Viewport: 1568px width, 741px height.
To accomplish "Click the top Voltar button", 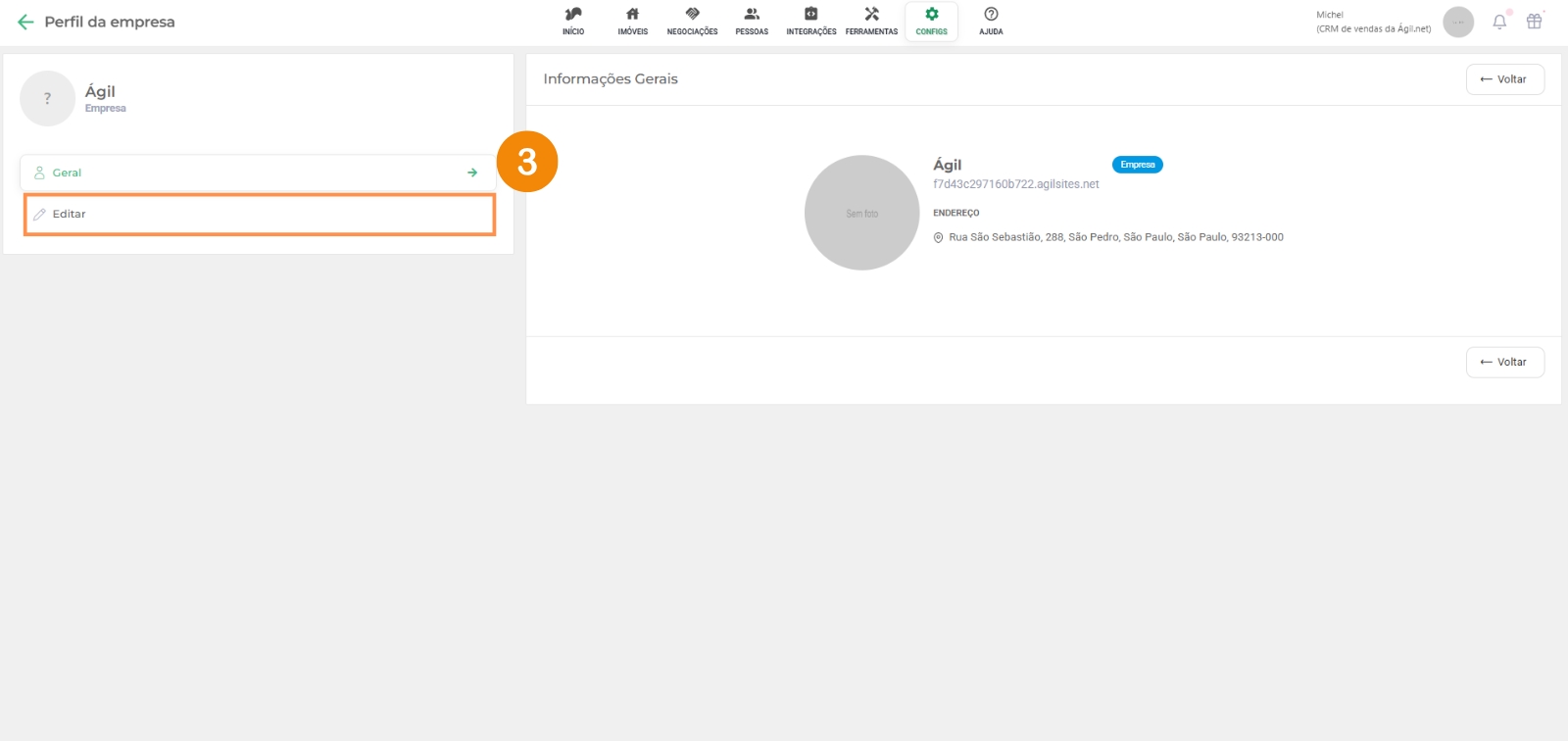I will tap(1504, 79).
